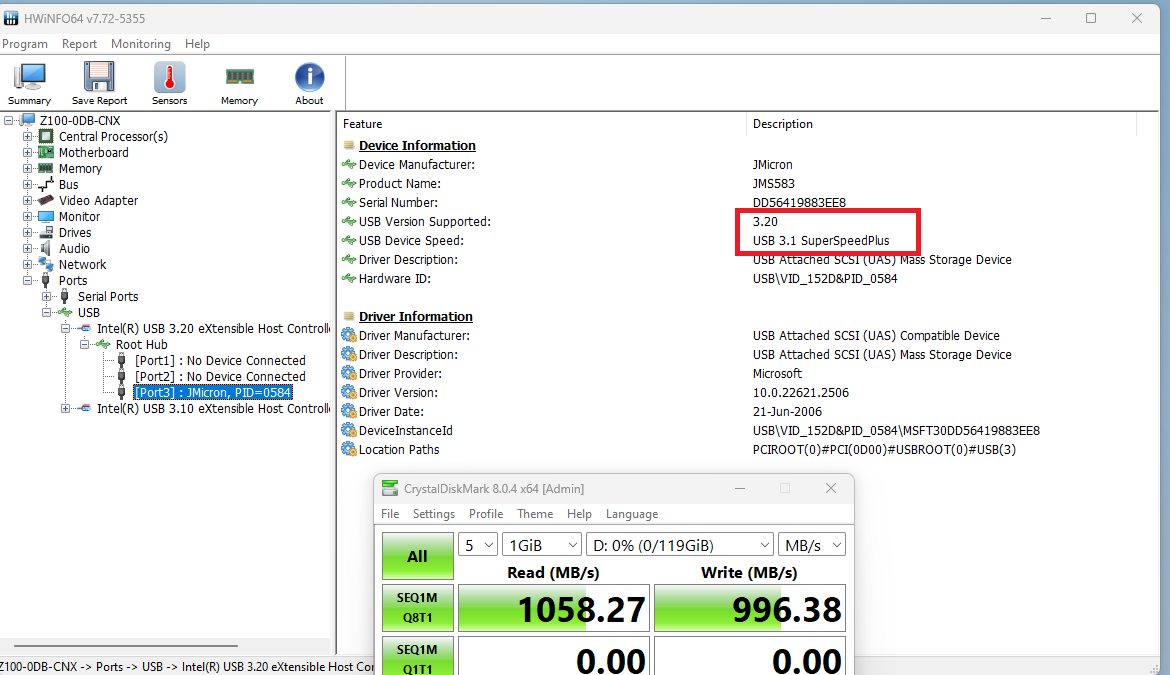Collapse the Root Hub node
1170x675 pixels.
point(84,345)
